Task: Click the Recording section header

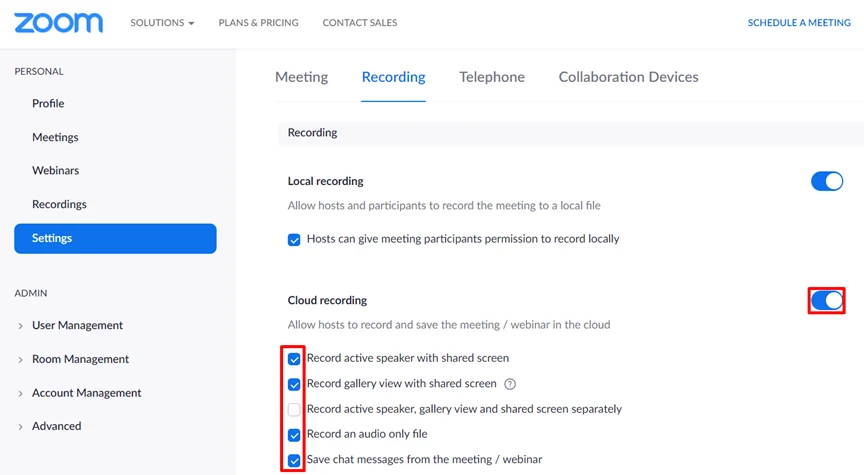Action: pos(312,133)
